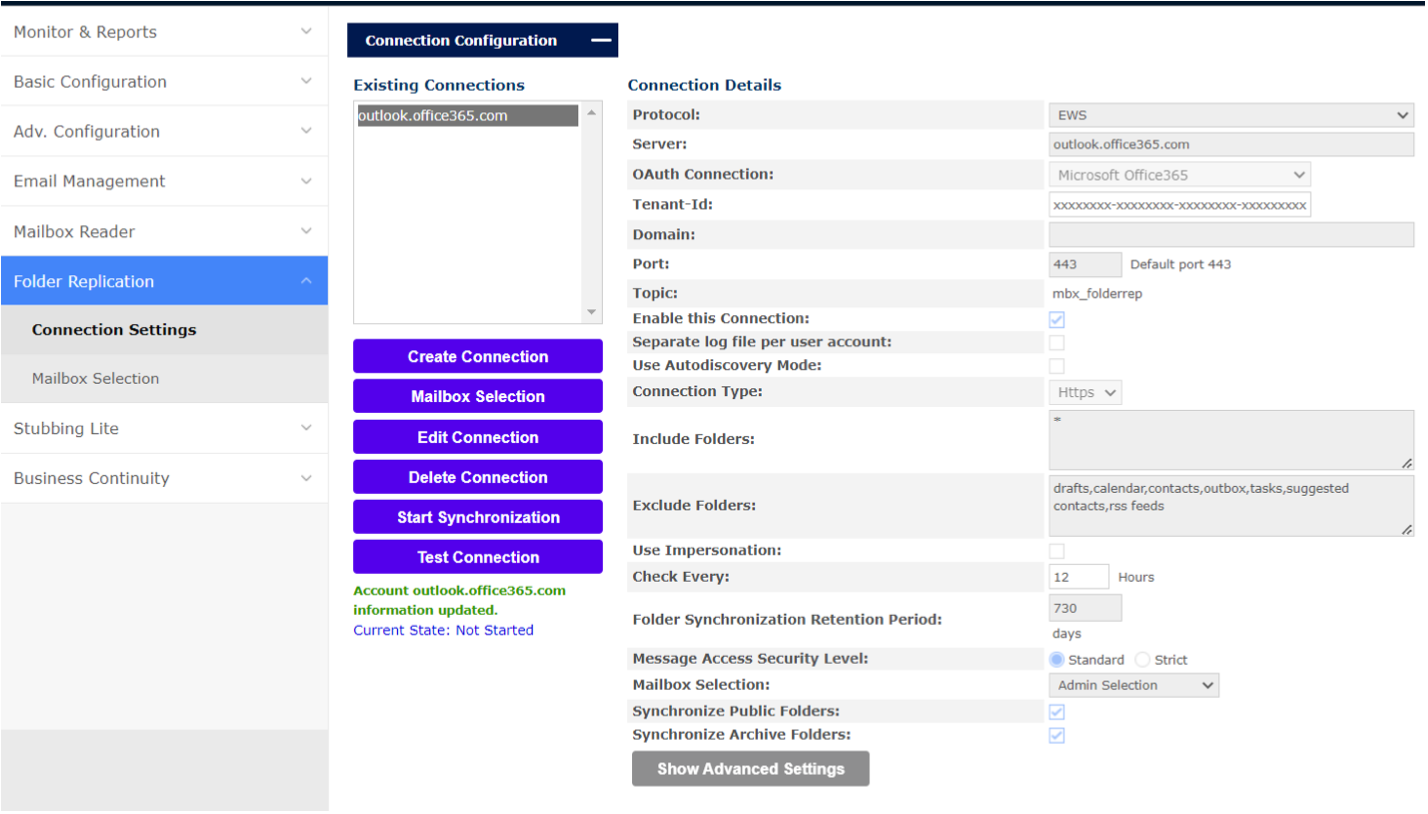The height and width of the screenshot is (814, 1428).
Task: Click the Create Connection button
Action: 477,357
